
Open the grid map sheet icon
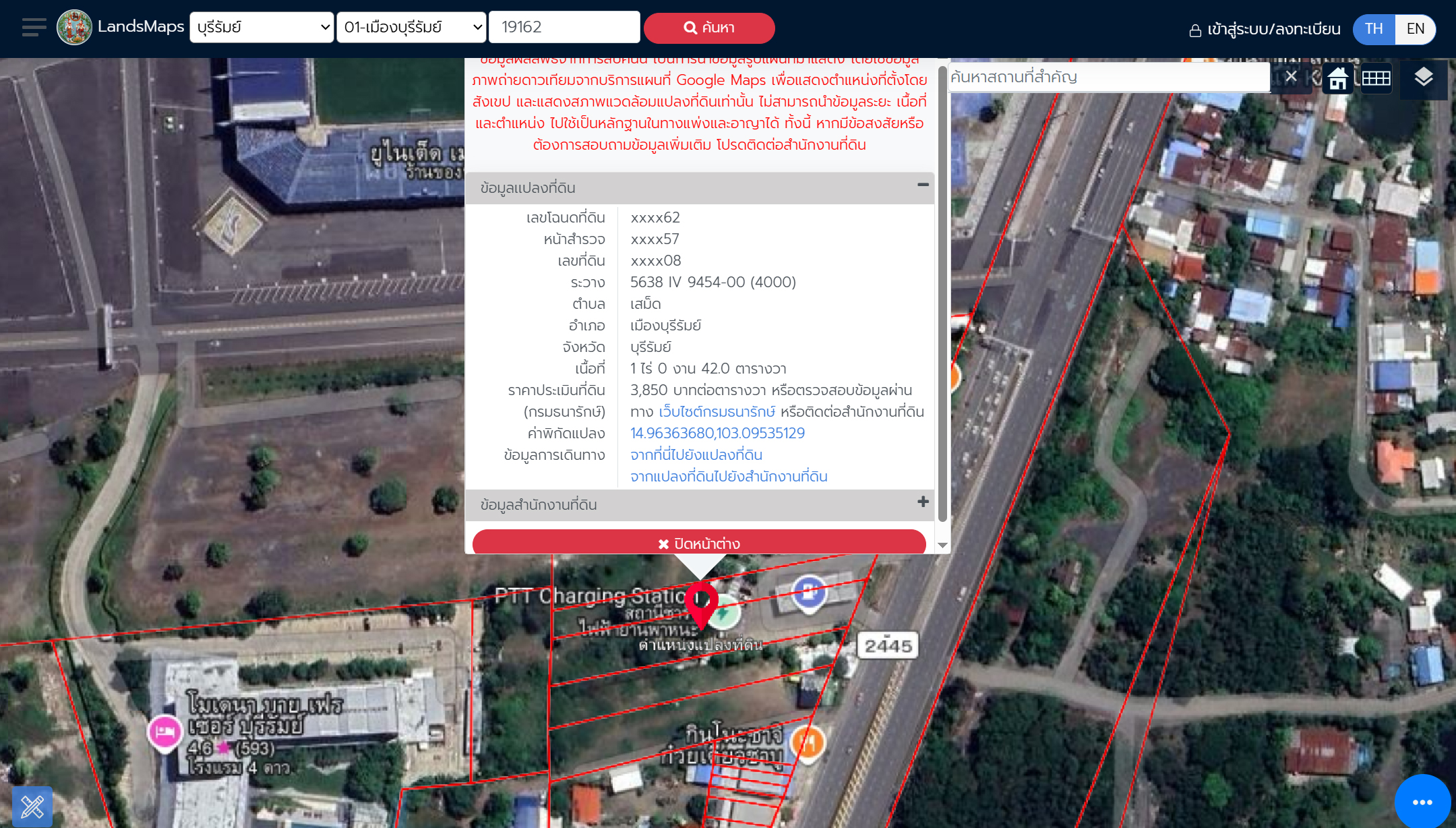click(x=1376, y=79)
